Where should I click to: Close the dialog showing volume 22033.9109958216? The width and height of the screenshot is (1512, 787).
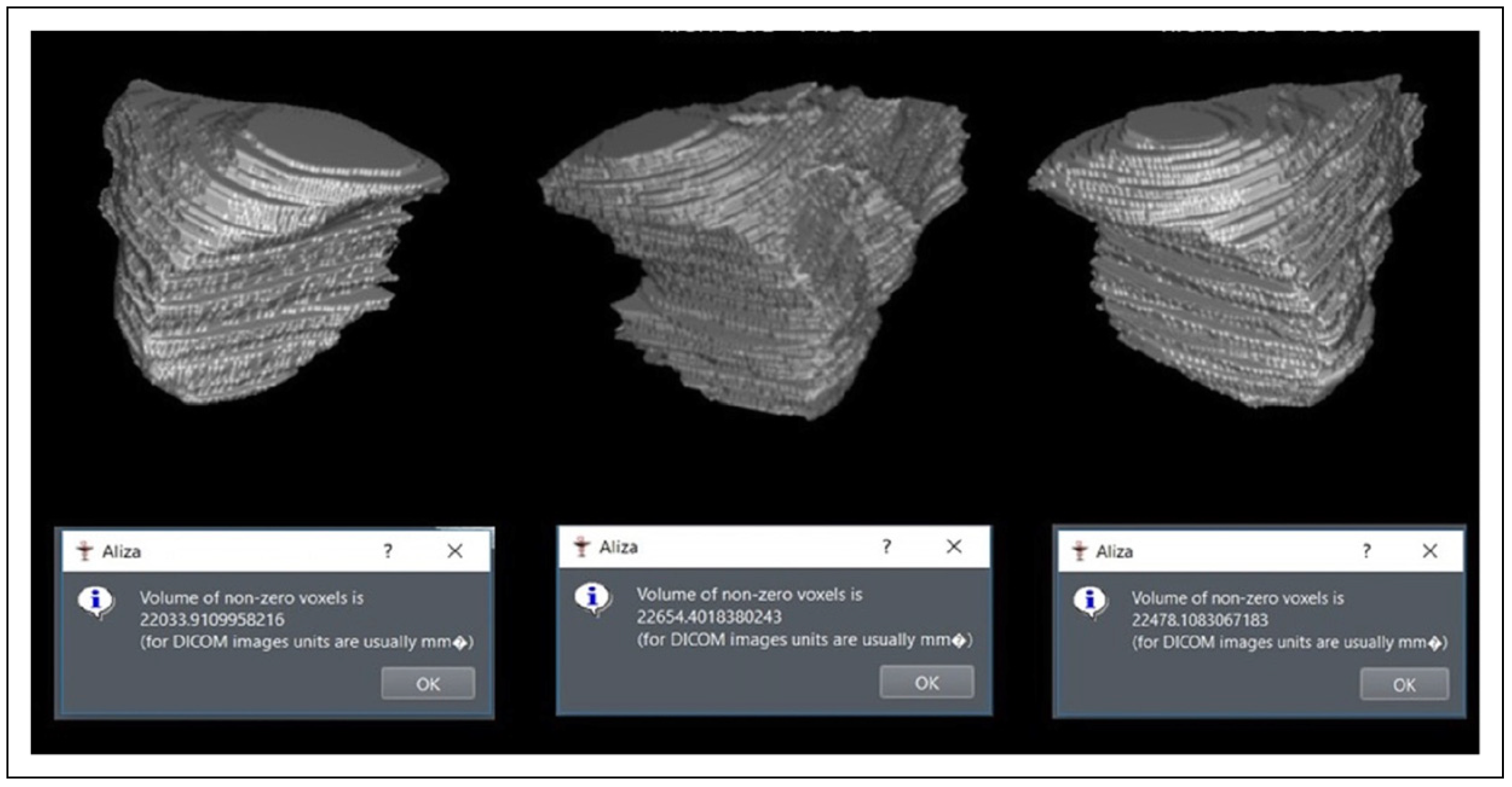coord(455,551)
